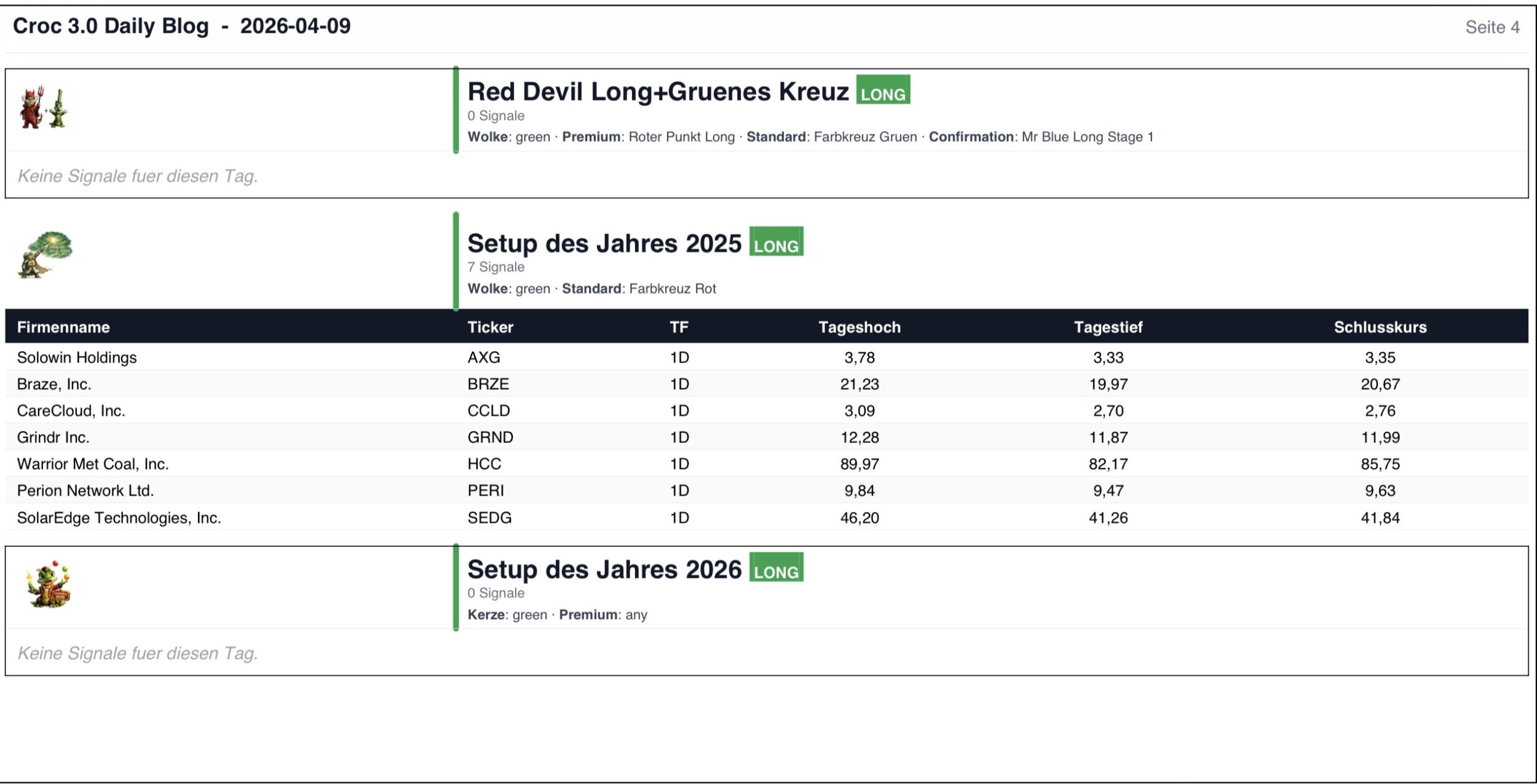Click the Schlusskurs column header
1537x784 pixels.
pyautogui.click(x=1380, y=327)
